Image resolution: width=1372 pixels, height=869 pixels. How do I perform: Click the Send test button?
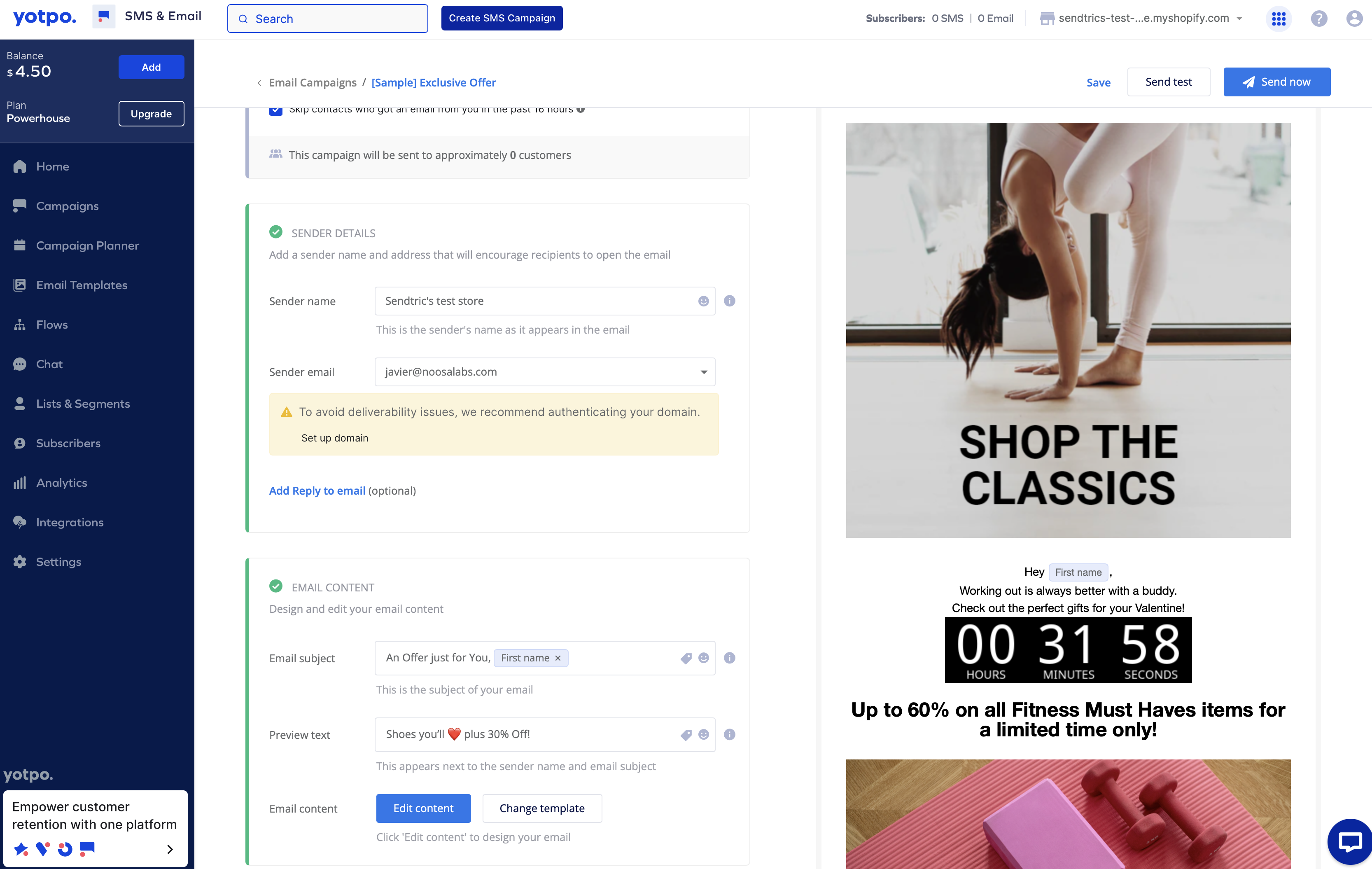1168,82
